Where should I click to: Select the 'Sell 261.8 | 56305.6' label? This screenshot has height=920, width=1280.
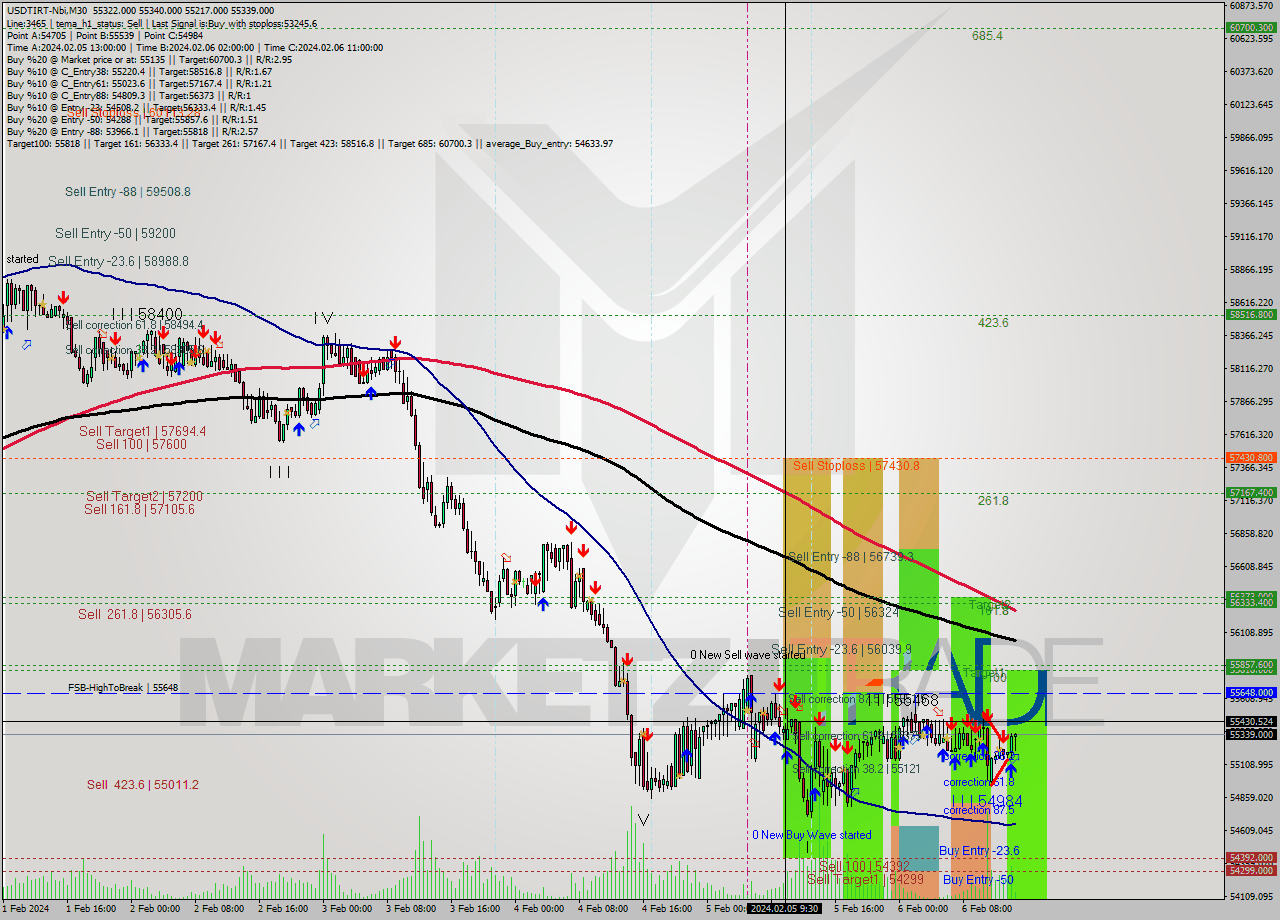coord(135,614)
